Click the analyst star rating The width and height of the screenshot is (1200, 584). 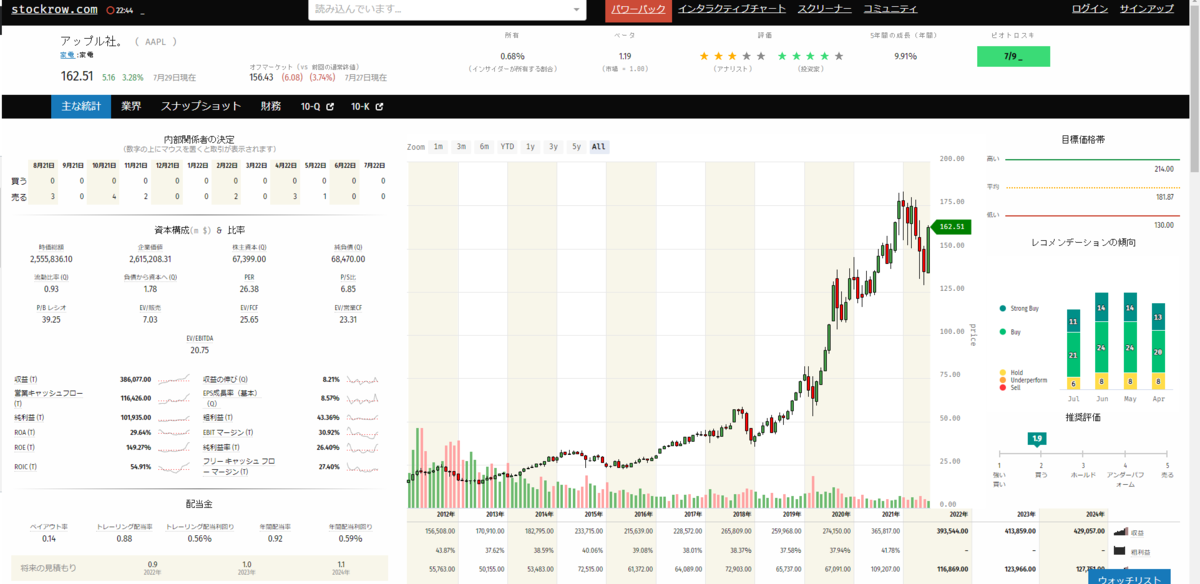click(x=733, y=56)
